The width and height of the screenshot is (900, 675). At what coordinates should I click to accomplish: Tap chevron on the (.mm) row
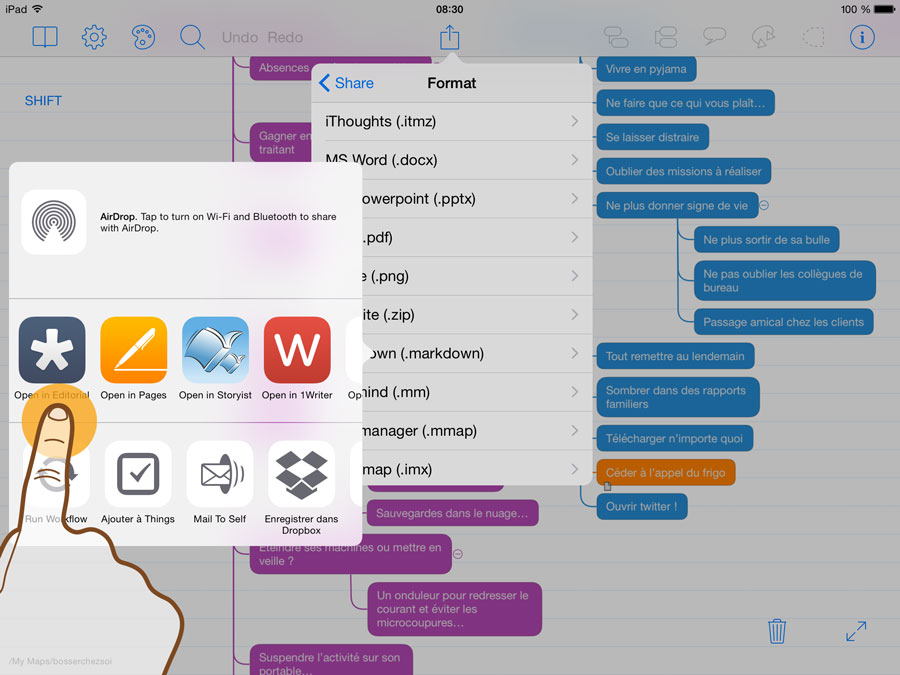575,392
